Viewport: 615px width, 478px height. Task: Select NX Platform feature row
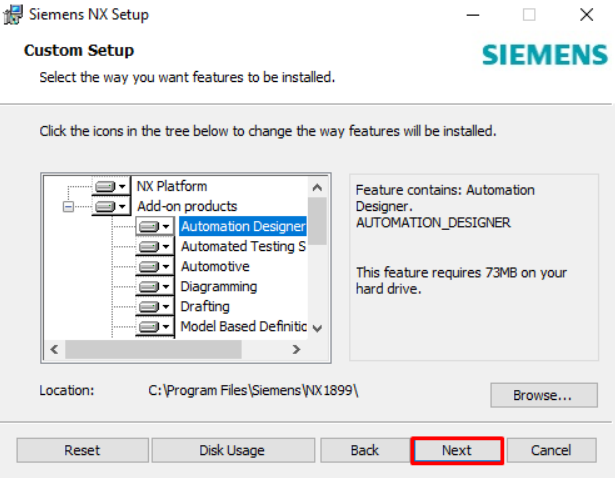coord(172,186)
